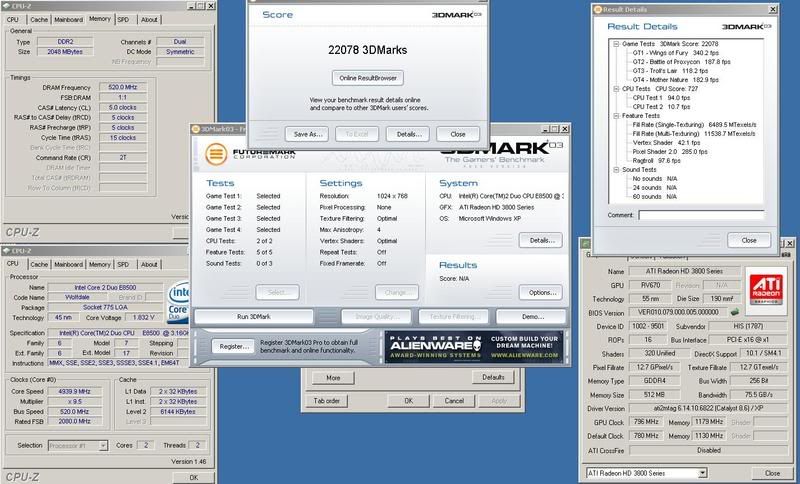This screenshot has width=800, height=484.
Task: Close the Result Details window with X
Action: pyautogui.click(x=772, y=9)
